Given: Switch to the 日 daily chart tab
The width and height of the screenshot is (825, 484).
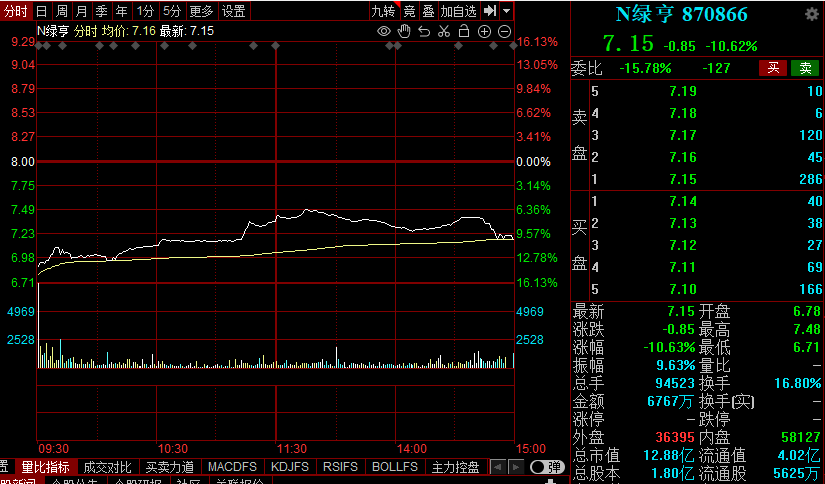Looking at the screenshot, I should [x=42, y=11].
